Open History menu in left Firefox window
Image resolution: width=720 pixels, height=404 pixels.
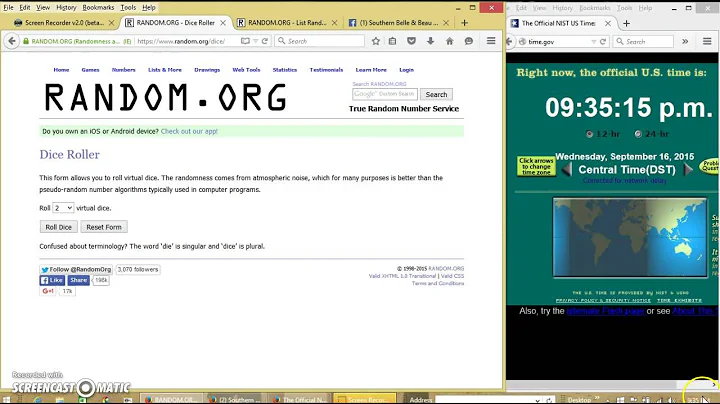click(66, 7)
